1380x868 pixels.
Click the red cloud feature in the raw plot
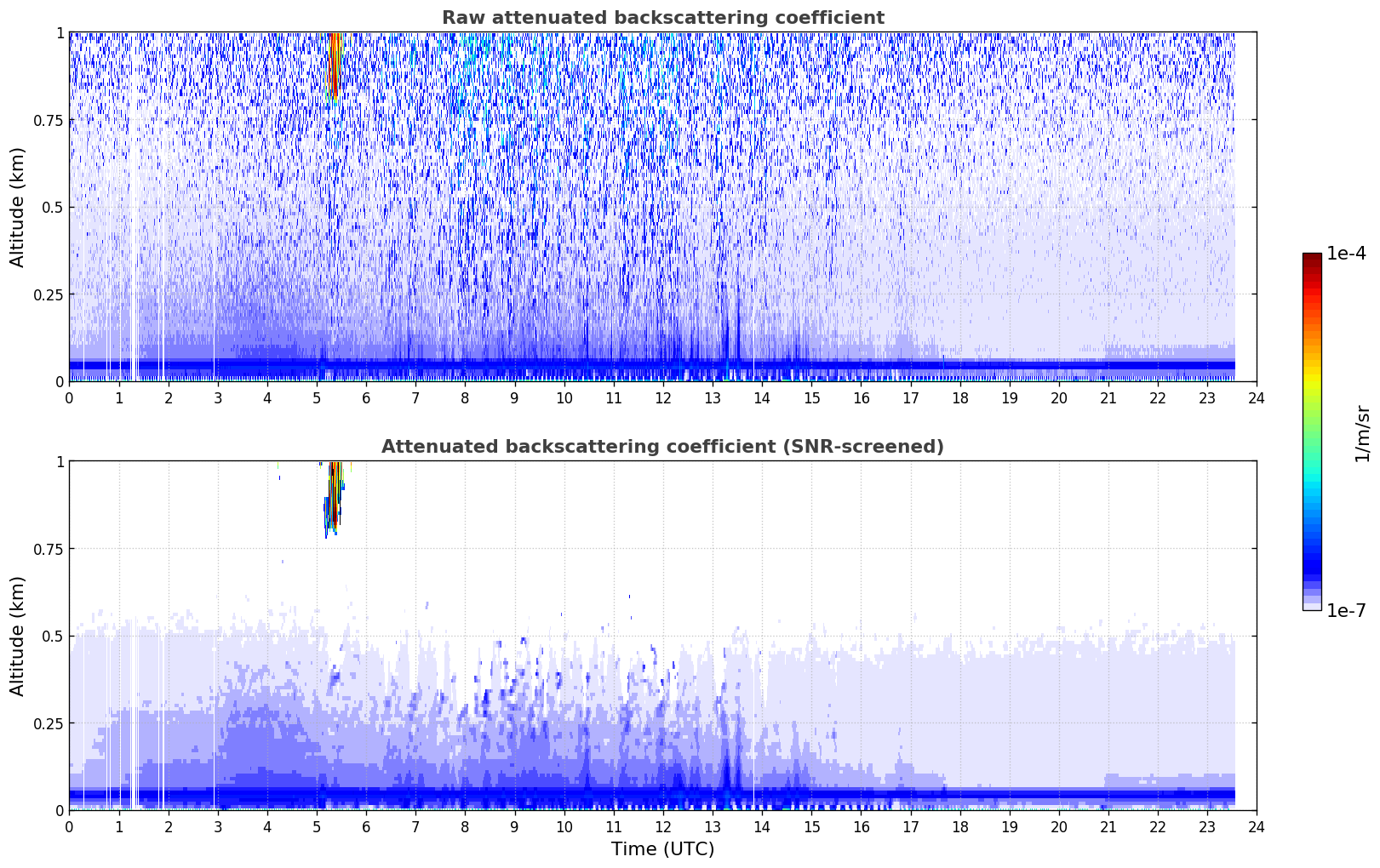coord(334,64)
